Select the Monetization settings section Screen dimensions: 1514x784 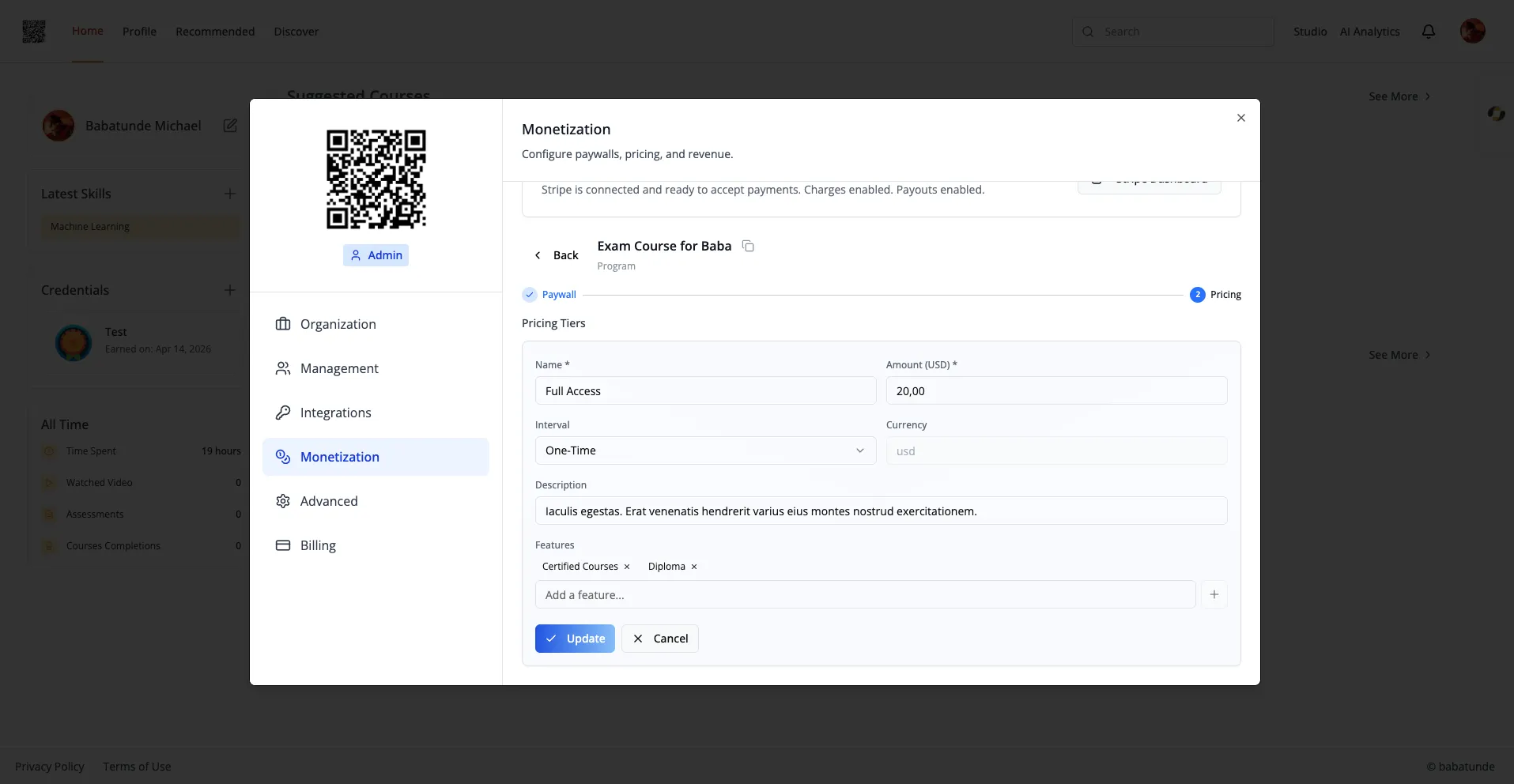click(x=376, y=457)
